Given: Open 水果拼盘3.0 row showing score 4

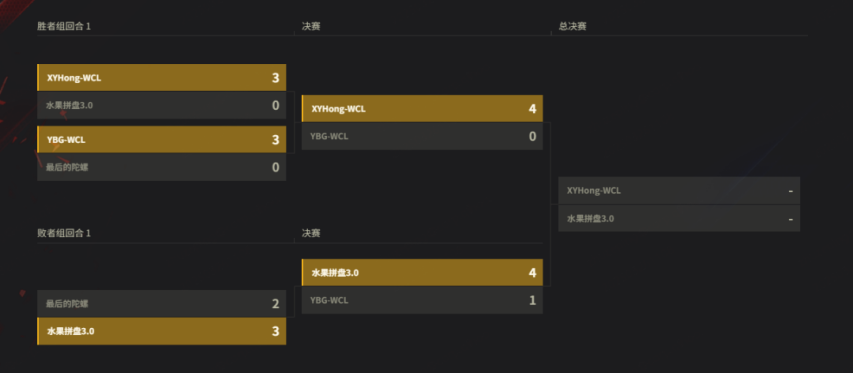Looking at the screenshot, I should coord(422,272).
